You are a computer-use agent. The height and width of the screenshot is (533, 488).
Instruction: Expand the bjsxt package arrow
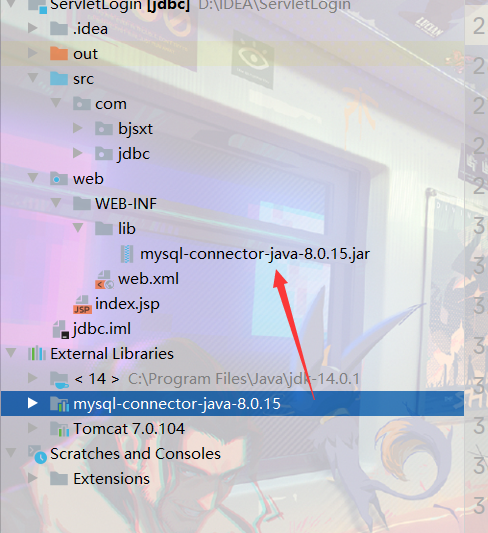tap(78, 128)
